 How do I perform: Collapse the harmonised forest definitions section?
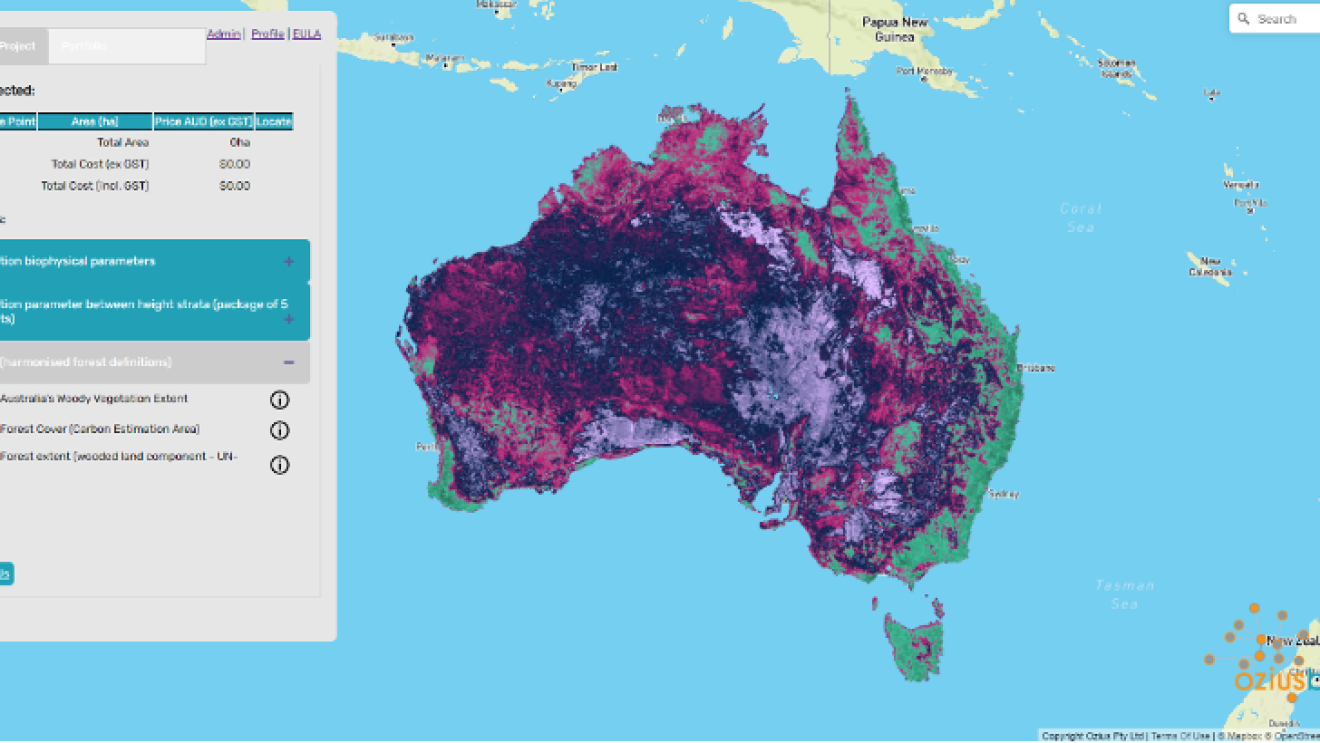point(289,362)
